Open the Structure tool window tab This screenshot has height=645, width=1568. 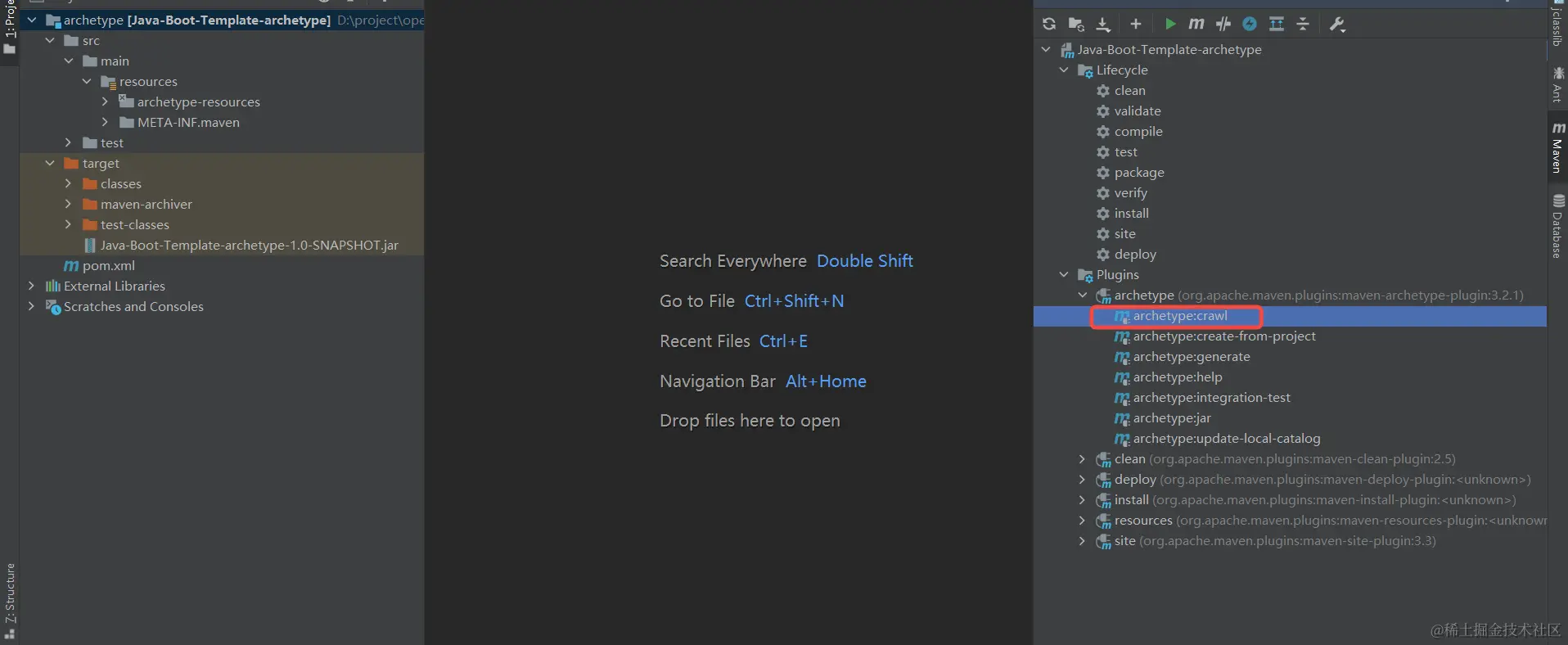(10, 600)
